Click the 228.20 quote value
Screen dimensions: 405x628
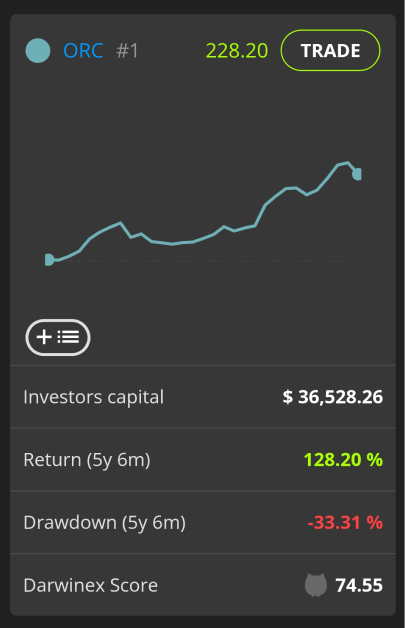(237, 51)
